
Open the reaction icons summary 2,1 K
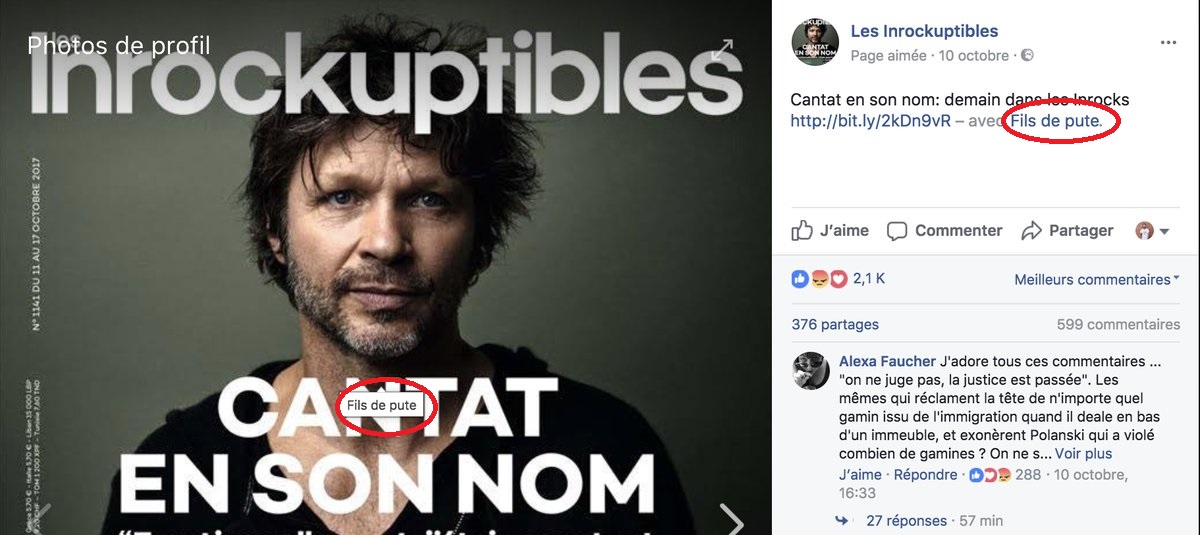[838, 280]
